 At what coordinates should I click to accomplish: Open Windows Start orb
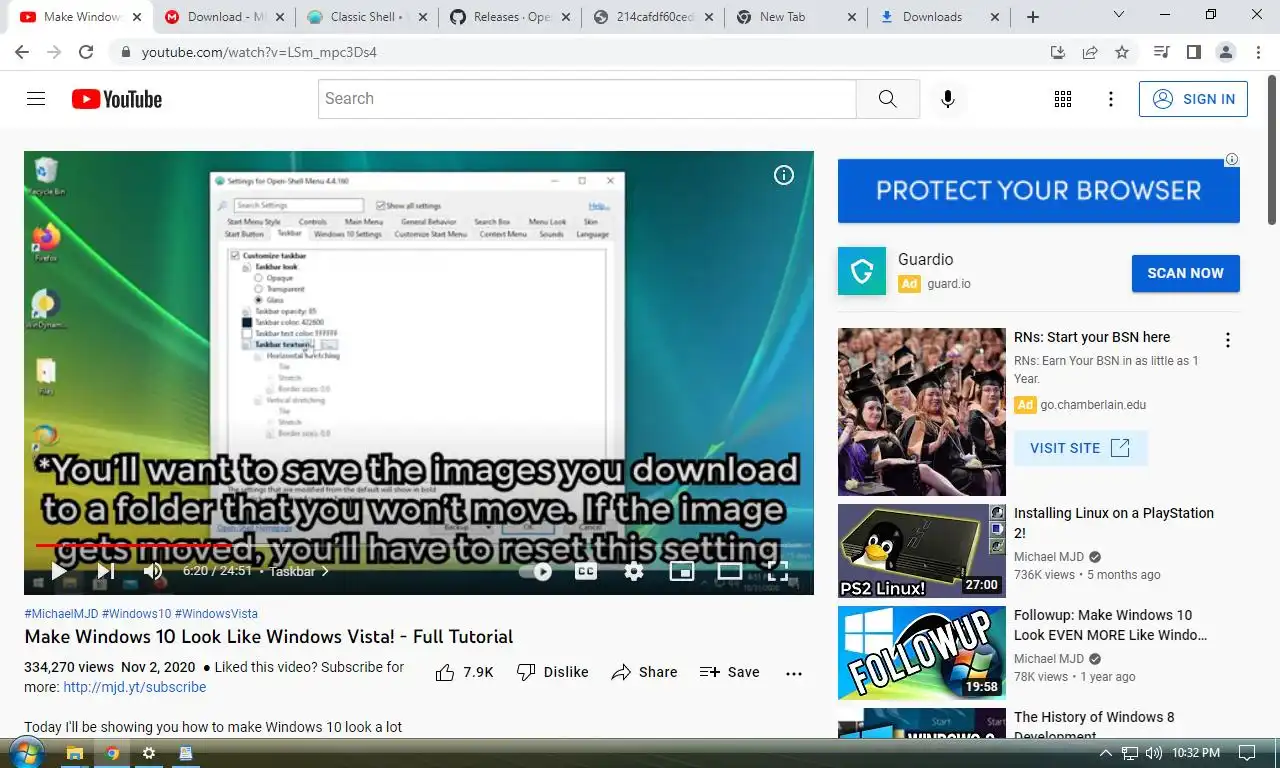25,753
